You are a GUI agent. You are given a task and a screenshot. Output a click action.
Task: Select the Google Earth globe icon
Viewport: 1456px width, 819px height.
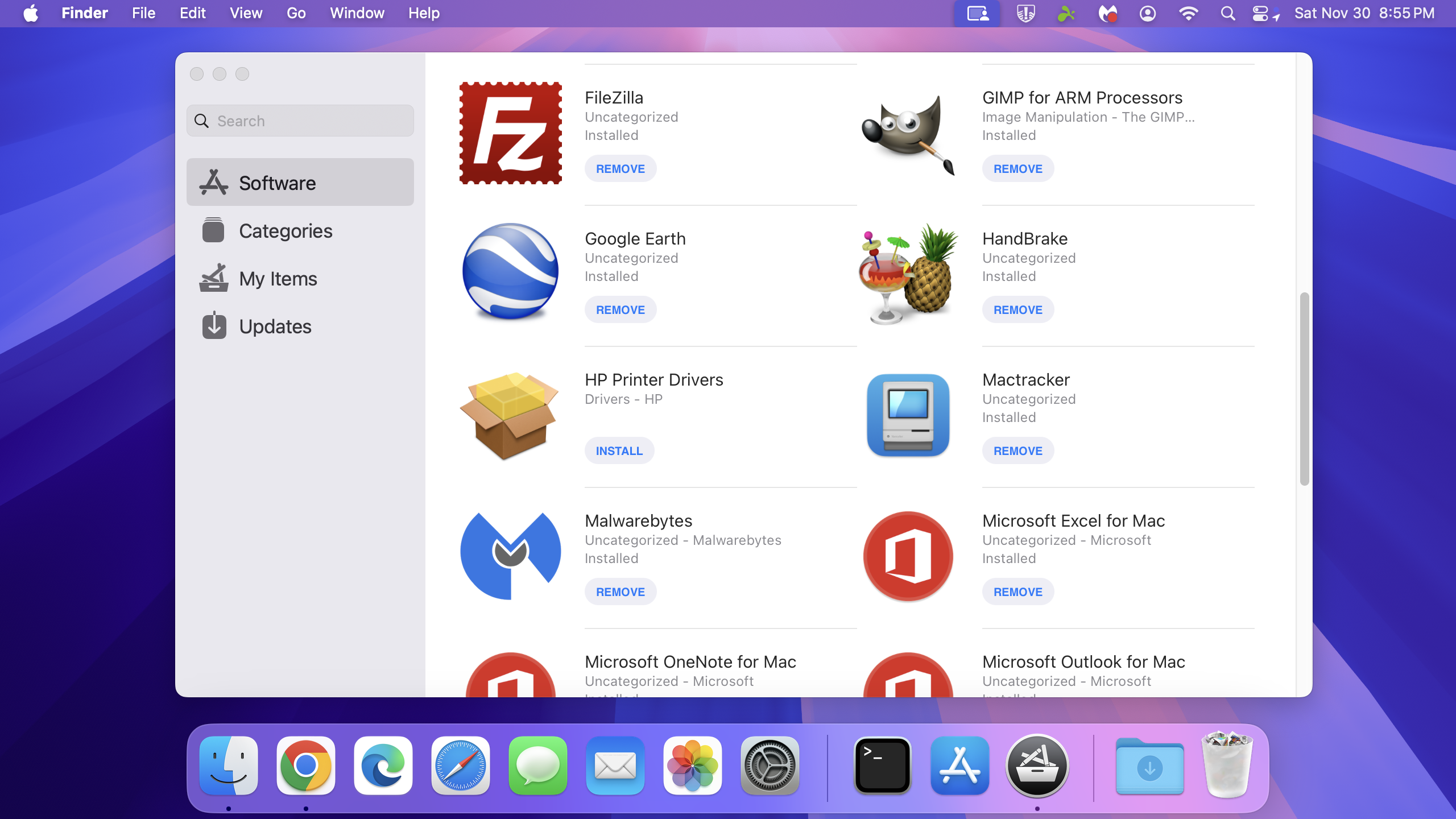[x=510, y=271]
